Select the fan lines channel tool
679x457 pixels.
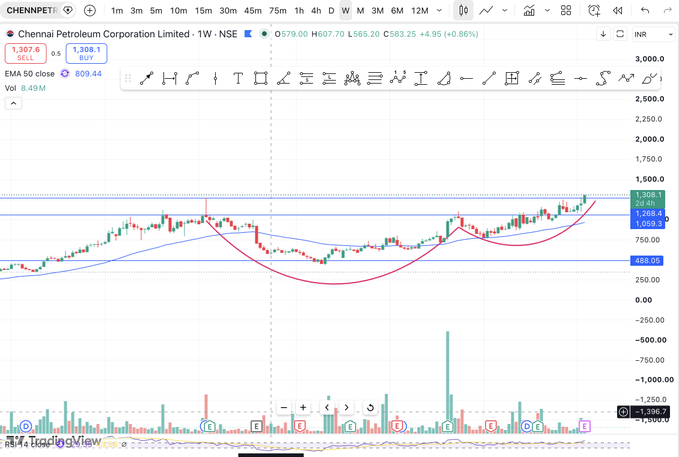557,78
